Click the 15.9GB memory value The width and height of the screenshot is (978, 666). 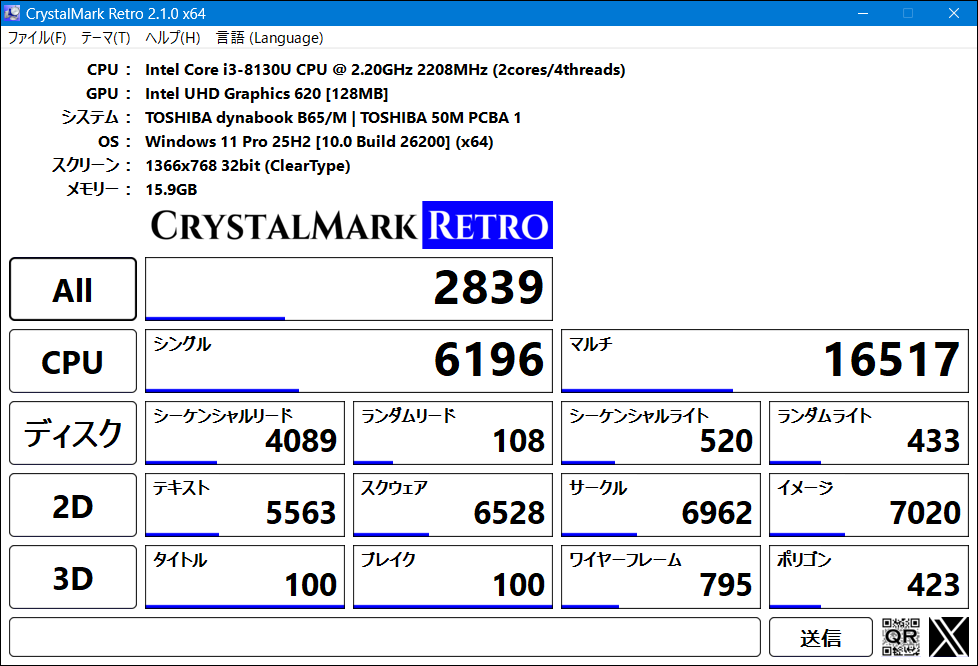(171, 190)
